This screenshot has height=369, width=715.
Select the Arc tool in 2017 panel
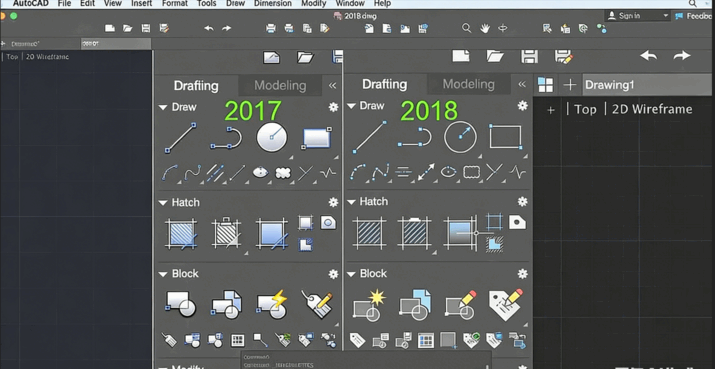[x=170, y=173]
